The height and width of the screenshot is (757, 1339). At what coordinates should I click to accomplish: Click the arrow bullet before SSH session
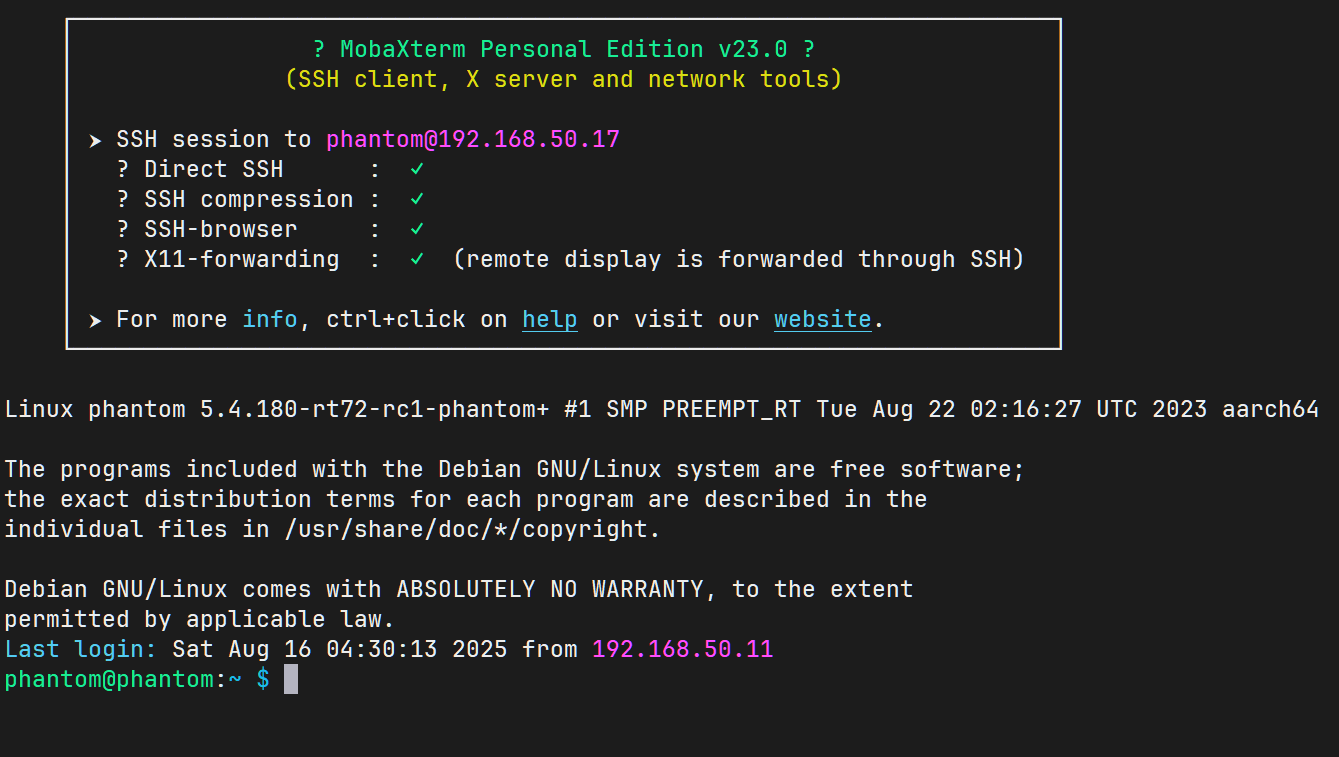coord(95,140)
